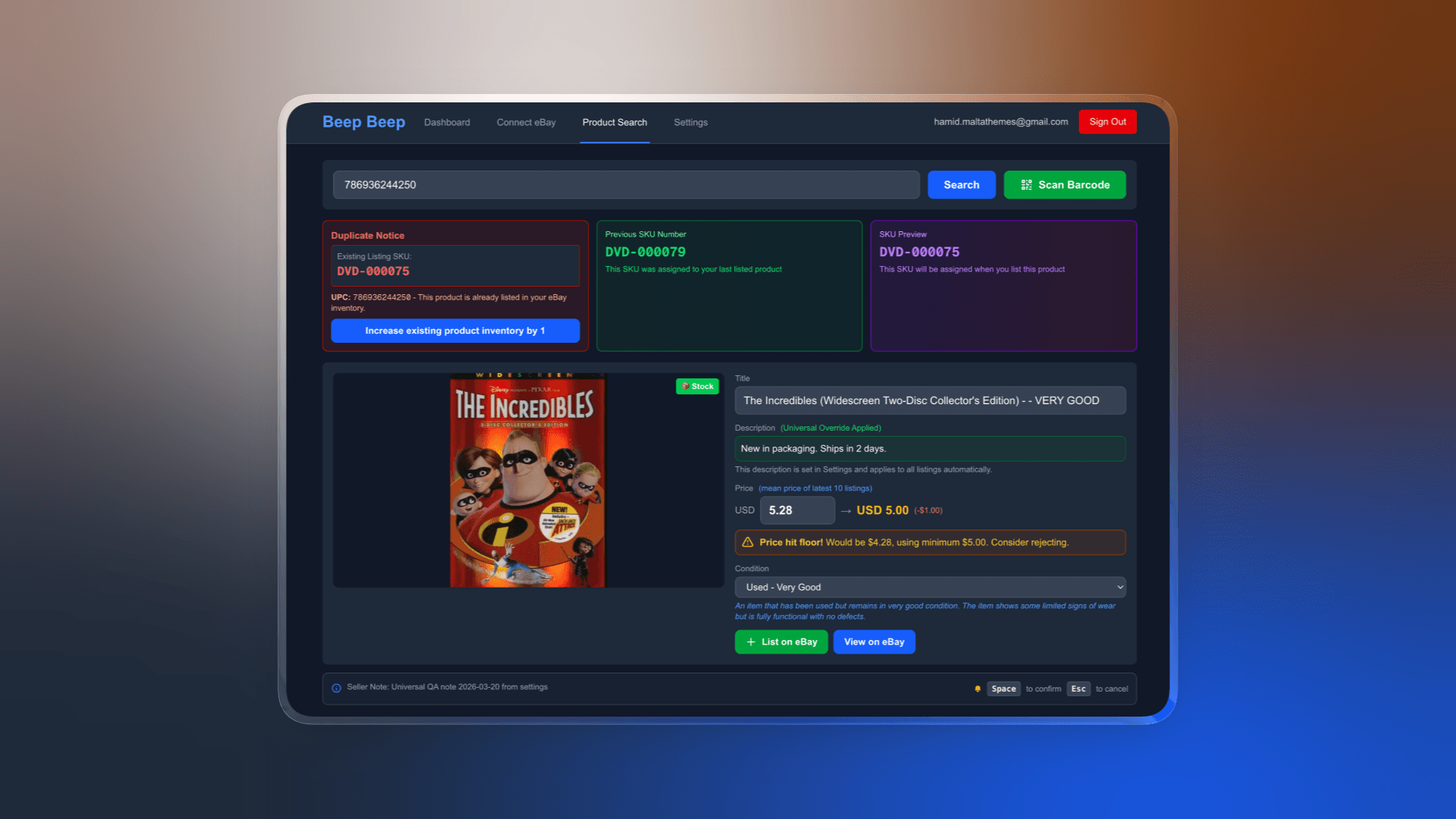
Task: Click the View on eBay button
Action: [874, 642]
